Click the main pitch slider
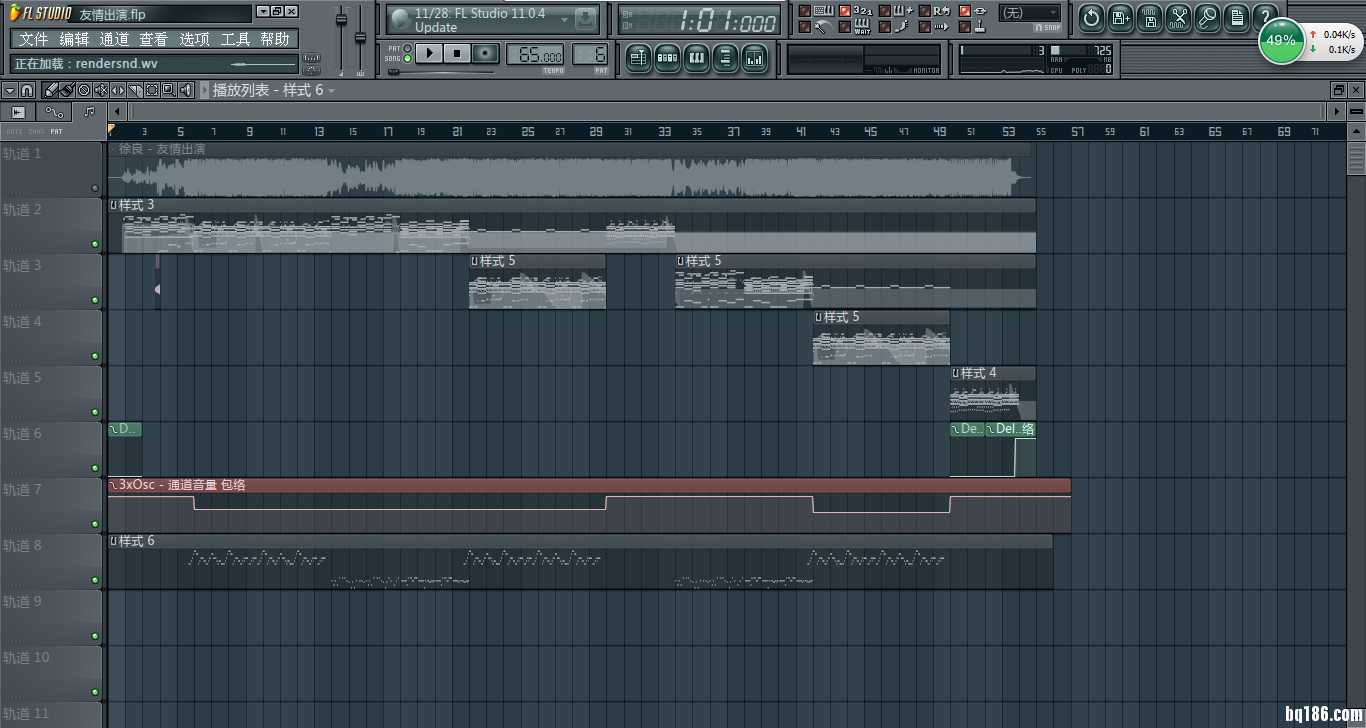Screen dimensions: 1366x728 [x=361, y=38]
